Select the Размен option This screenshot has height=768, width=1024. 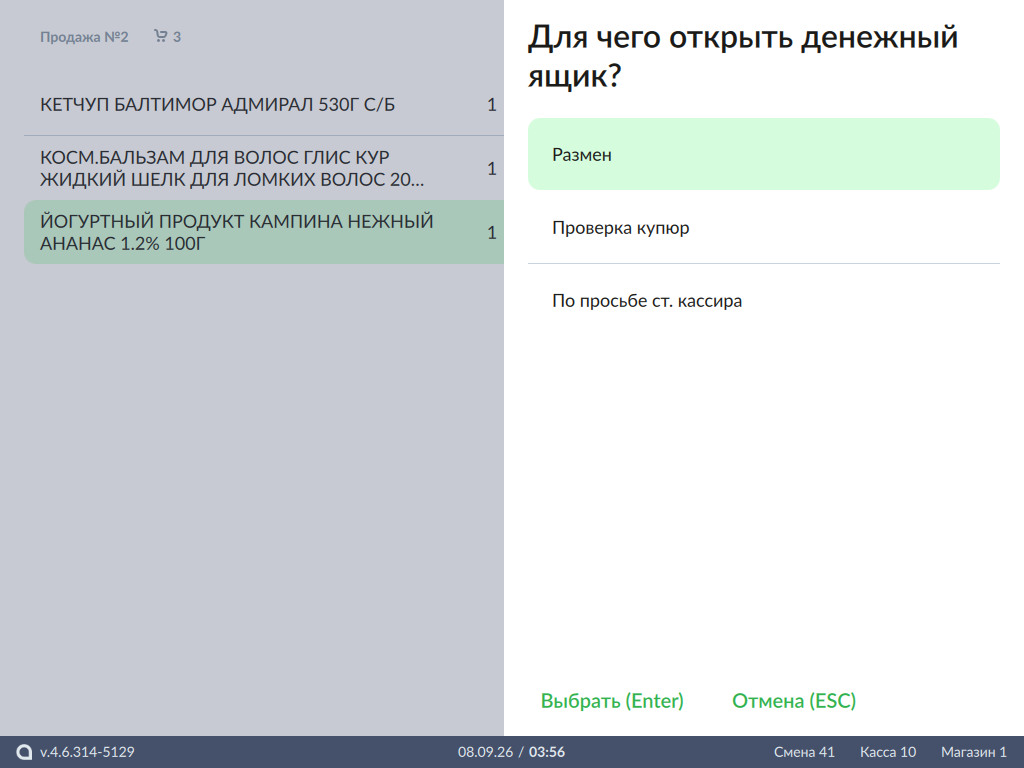point(763,154)
